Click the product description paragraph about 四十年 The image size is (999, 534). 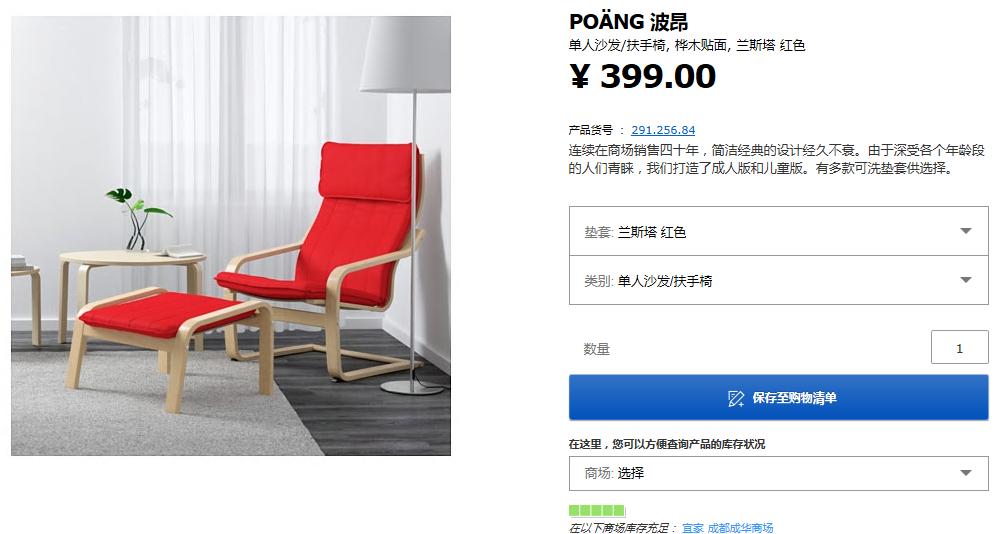point(777,159)
